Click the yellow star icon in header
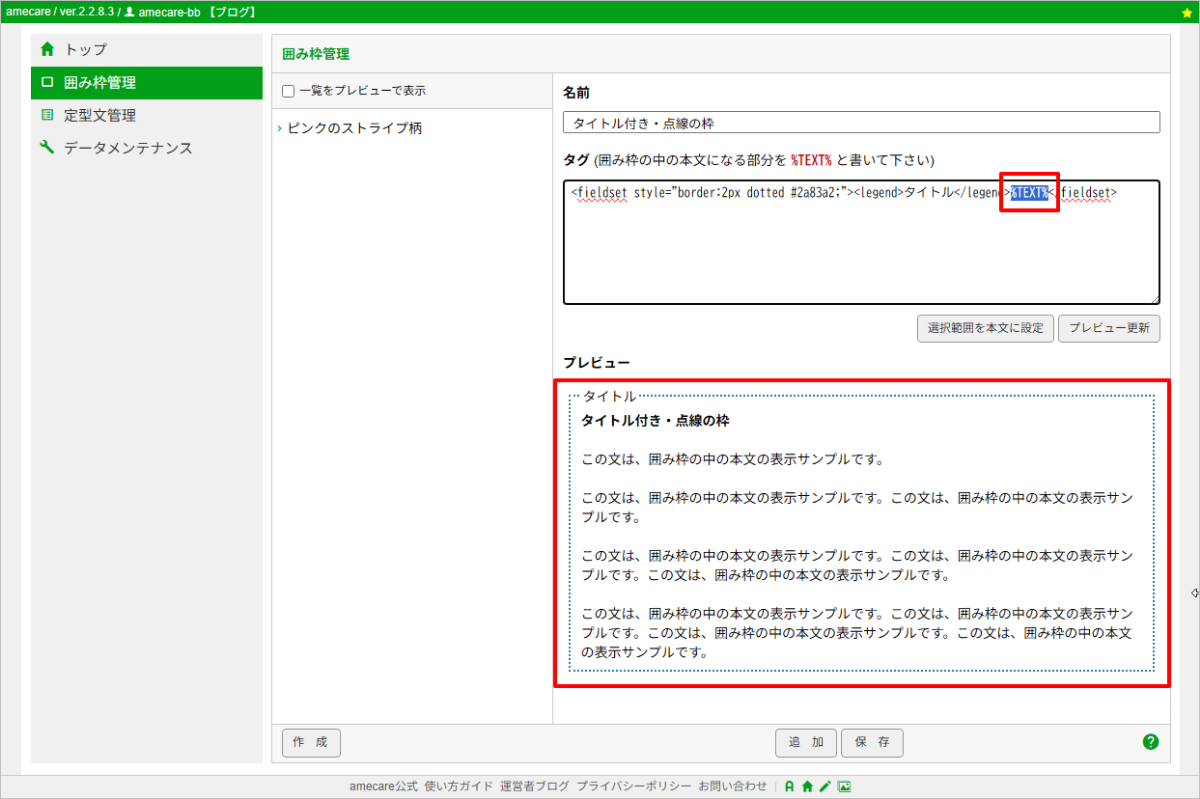This screenshot has width=1200, height=799. coord(1187,13)
